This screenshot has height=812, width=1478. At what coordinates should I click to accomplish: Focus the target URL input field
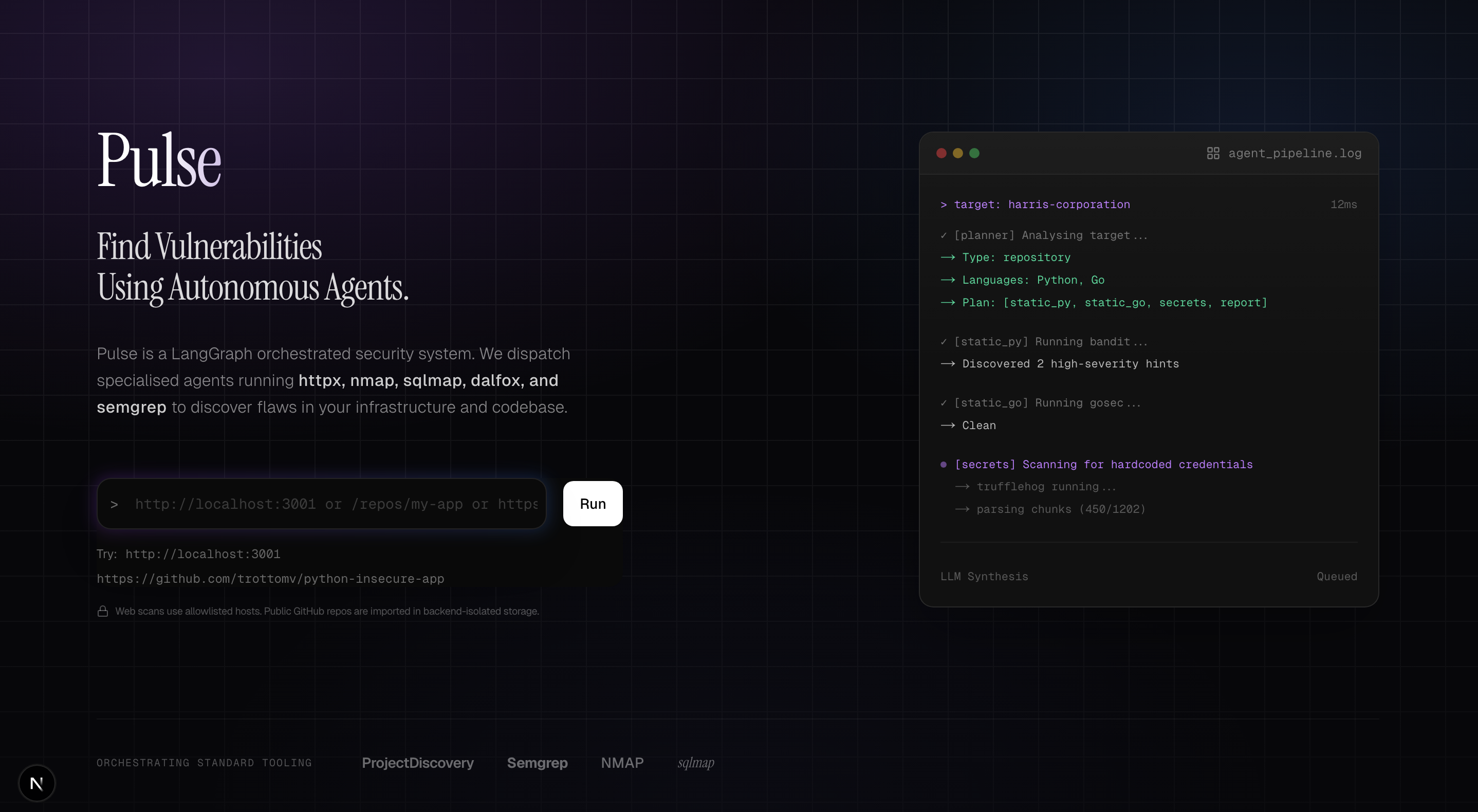click(x=336, y=504)
